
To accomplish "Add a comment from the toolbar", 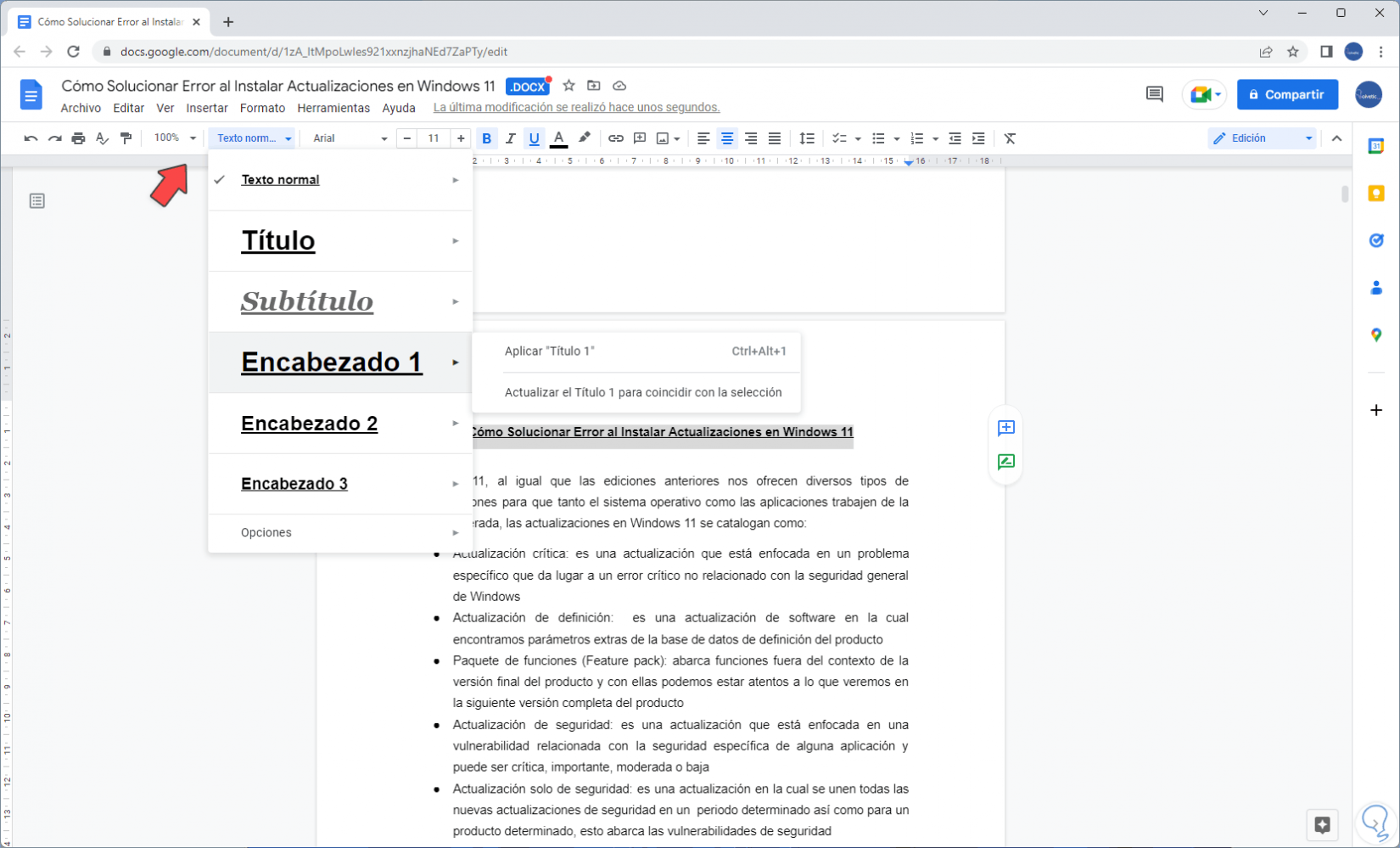I will coord(640,138).
